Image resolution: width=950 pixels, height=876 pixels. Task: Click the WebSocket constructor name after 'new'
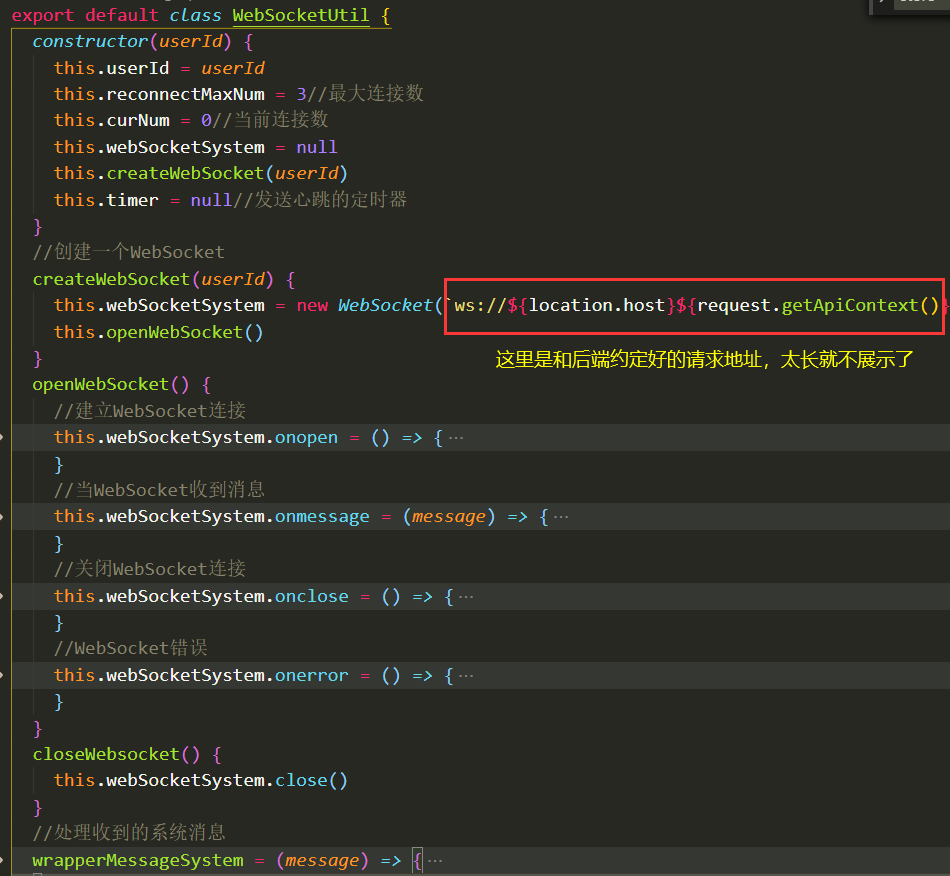(x=385, y=305)
